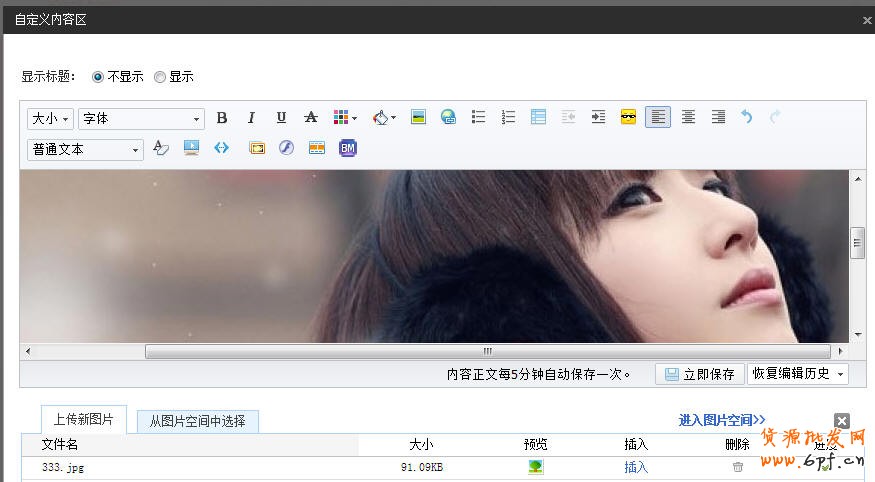Expand the 普通文本 paragraph style dropdown

[85, 149]
